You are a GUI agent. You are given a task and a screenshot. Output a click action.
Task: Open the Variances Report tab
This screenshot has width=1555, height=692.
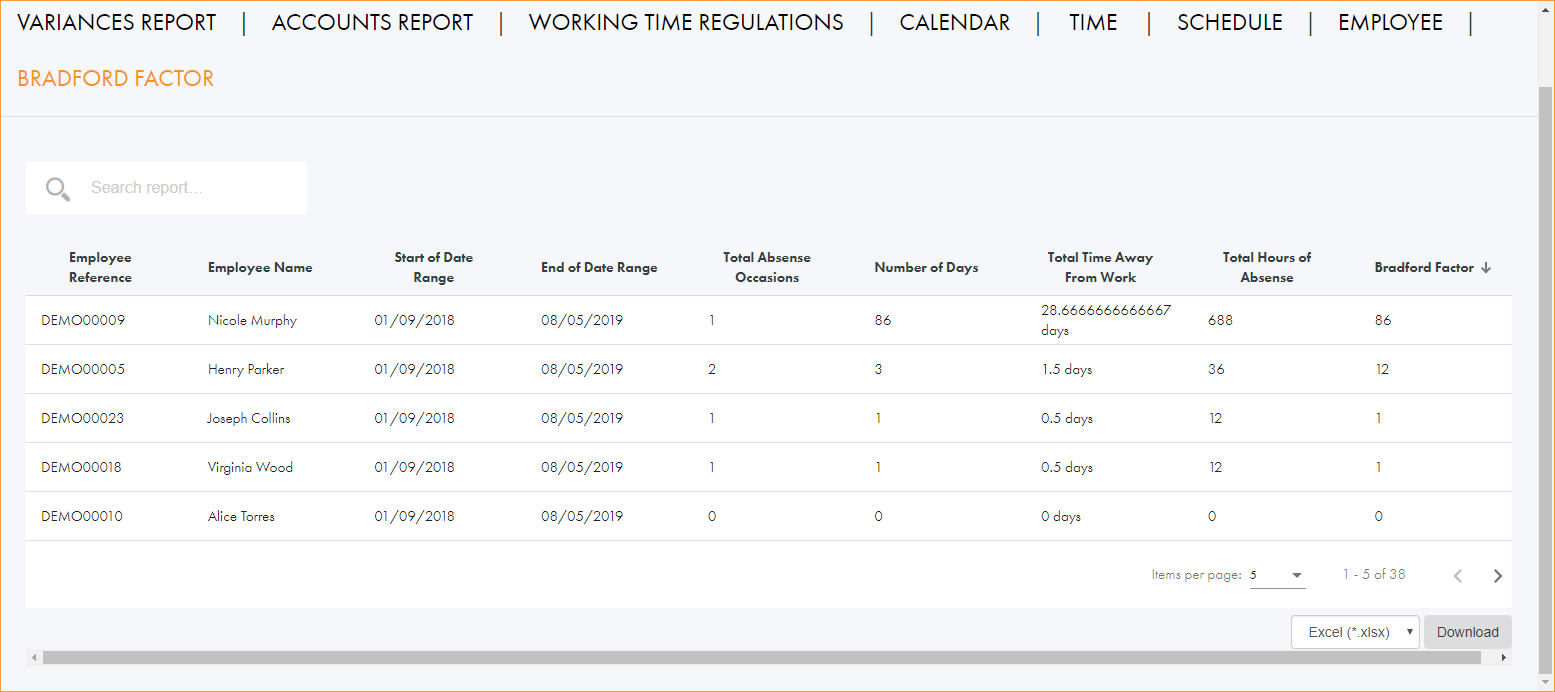pos(116,23)
